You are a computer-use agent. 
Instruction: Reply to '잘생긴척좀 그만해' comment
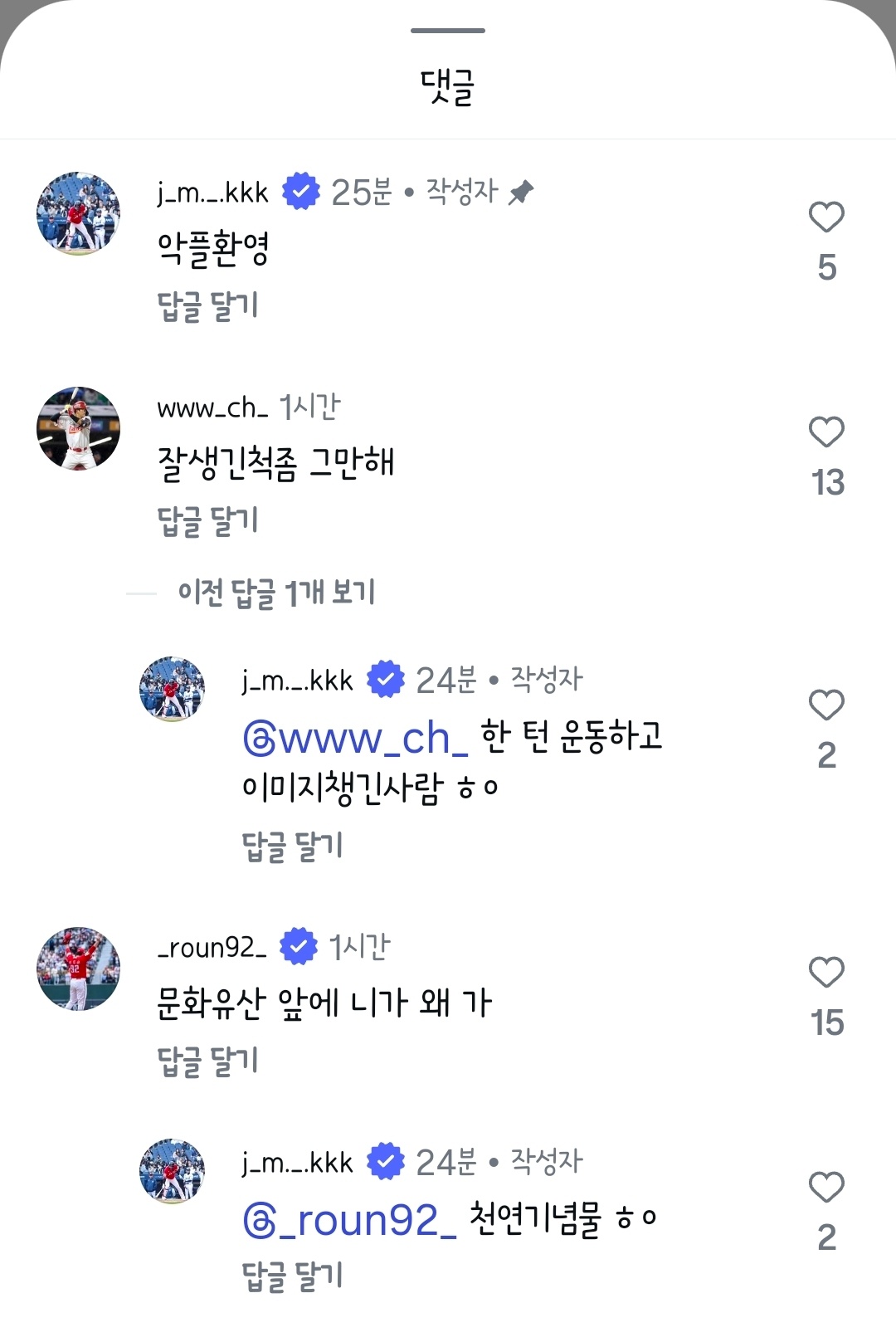(x=207, y=521)
